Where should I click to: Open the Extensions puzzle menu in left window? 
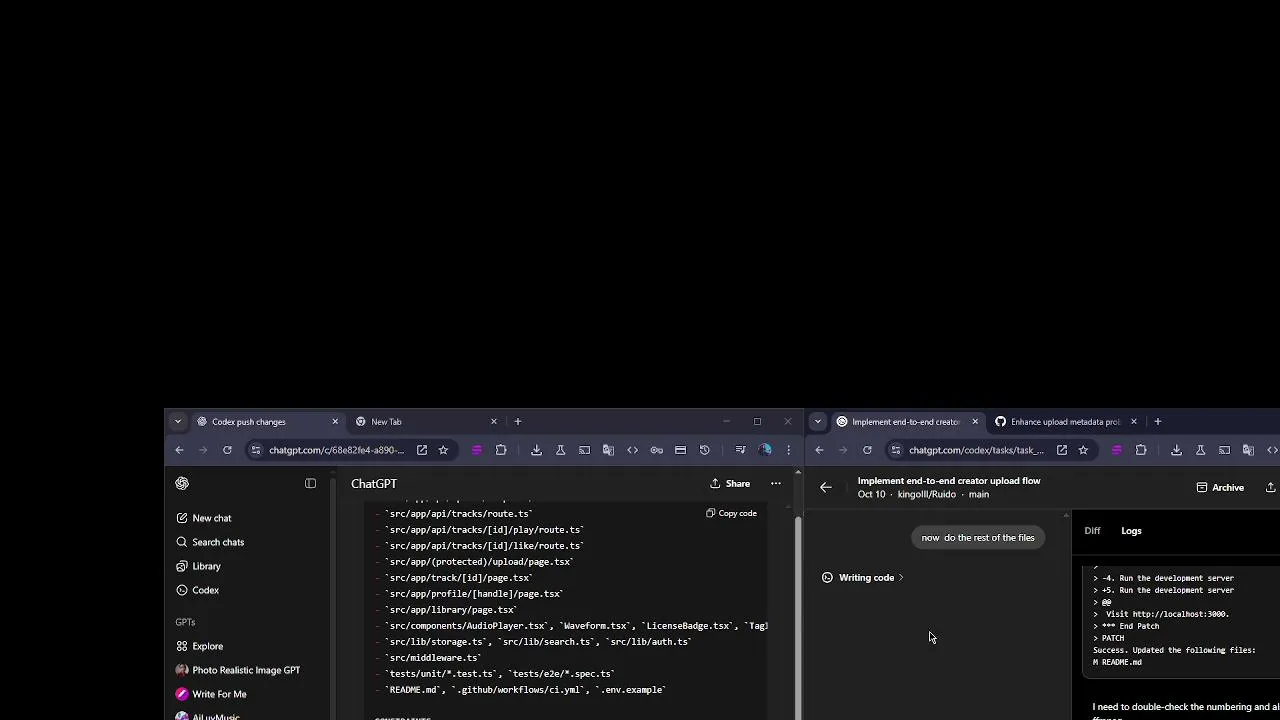pos(501,450)
